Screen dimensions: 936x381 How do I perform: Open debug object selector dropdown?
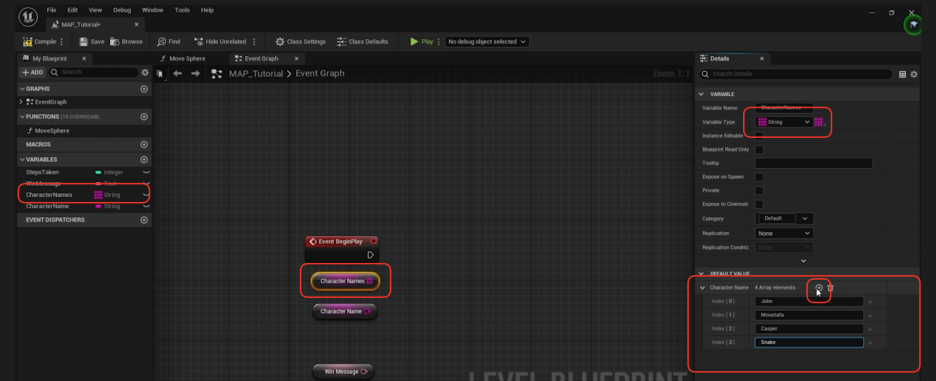pyautogui.click(x=487, y=42)
